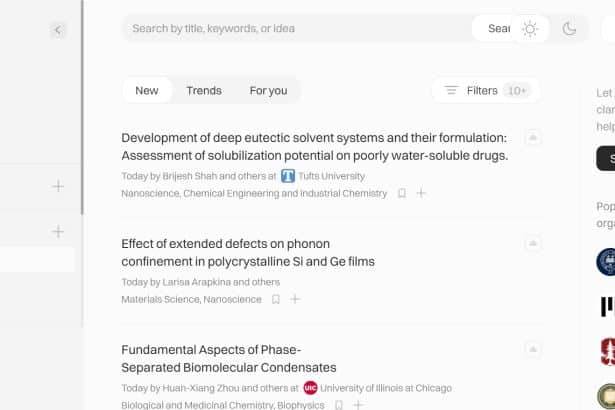Image resolution: width=615 pixels, height=410 pixels.
Task: Upvote the deep eutectic solvent paper
Action: tap(533, 137)
